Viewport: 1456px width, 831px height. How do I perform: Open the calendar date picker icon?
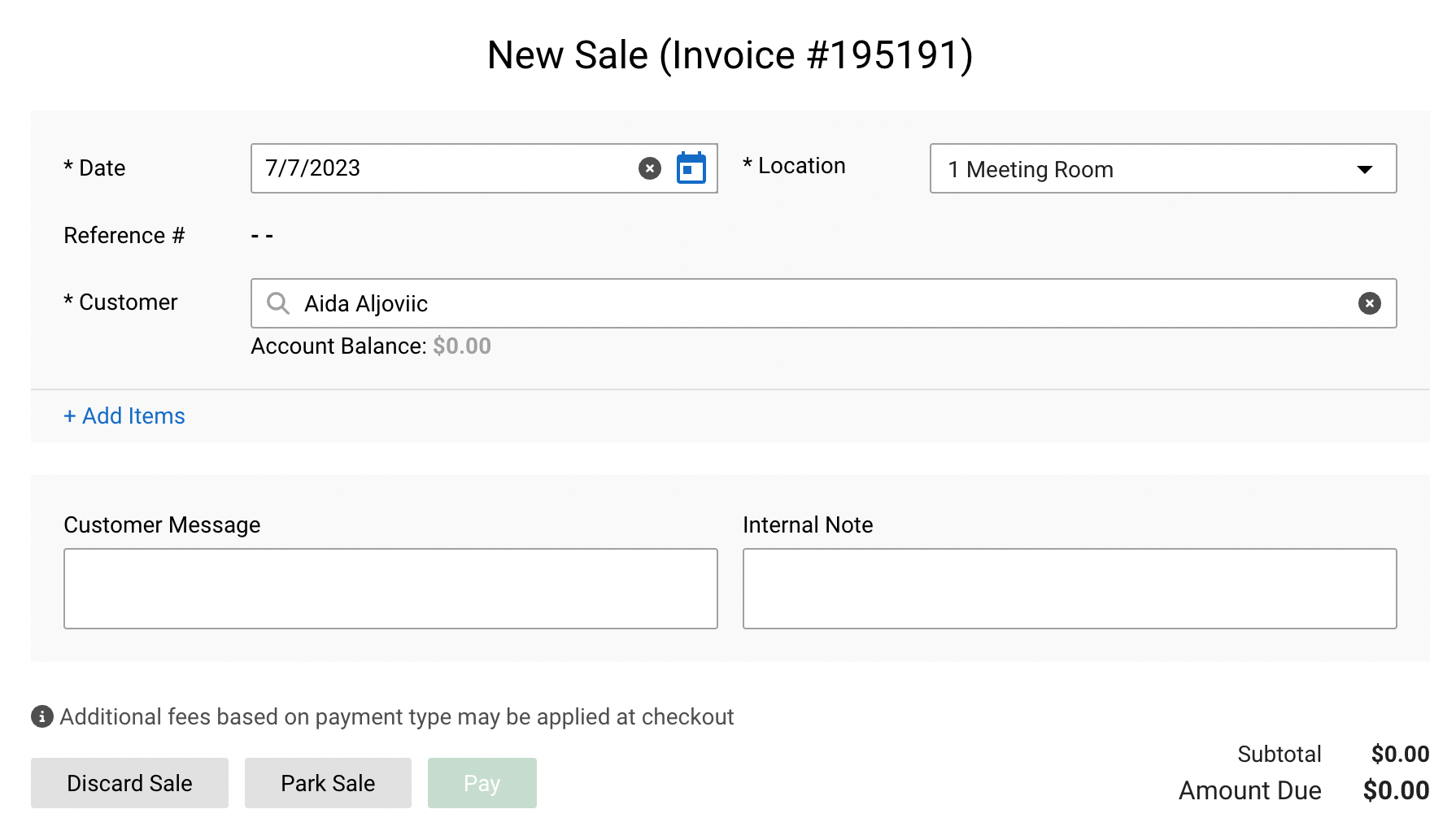[x=691, y=168]
